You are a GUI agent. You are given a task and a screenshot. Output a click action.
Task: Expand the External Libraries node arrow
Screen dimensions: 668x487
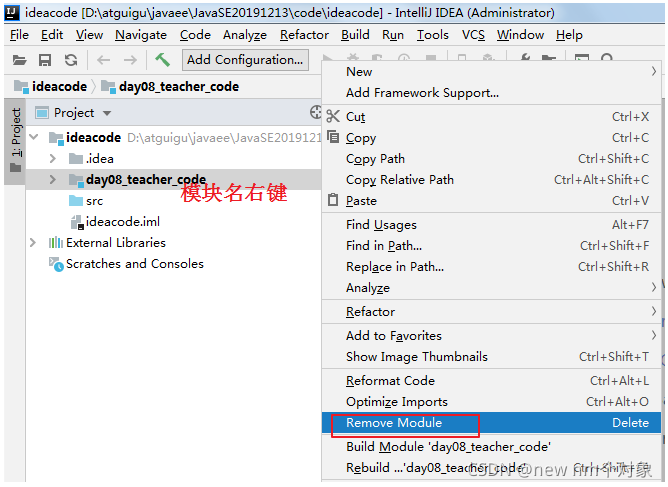(x=33, y=243)
